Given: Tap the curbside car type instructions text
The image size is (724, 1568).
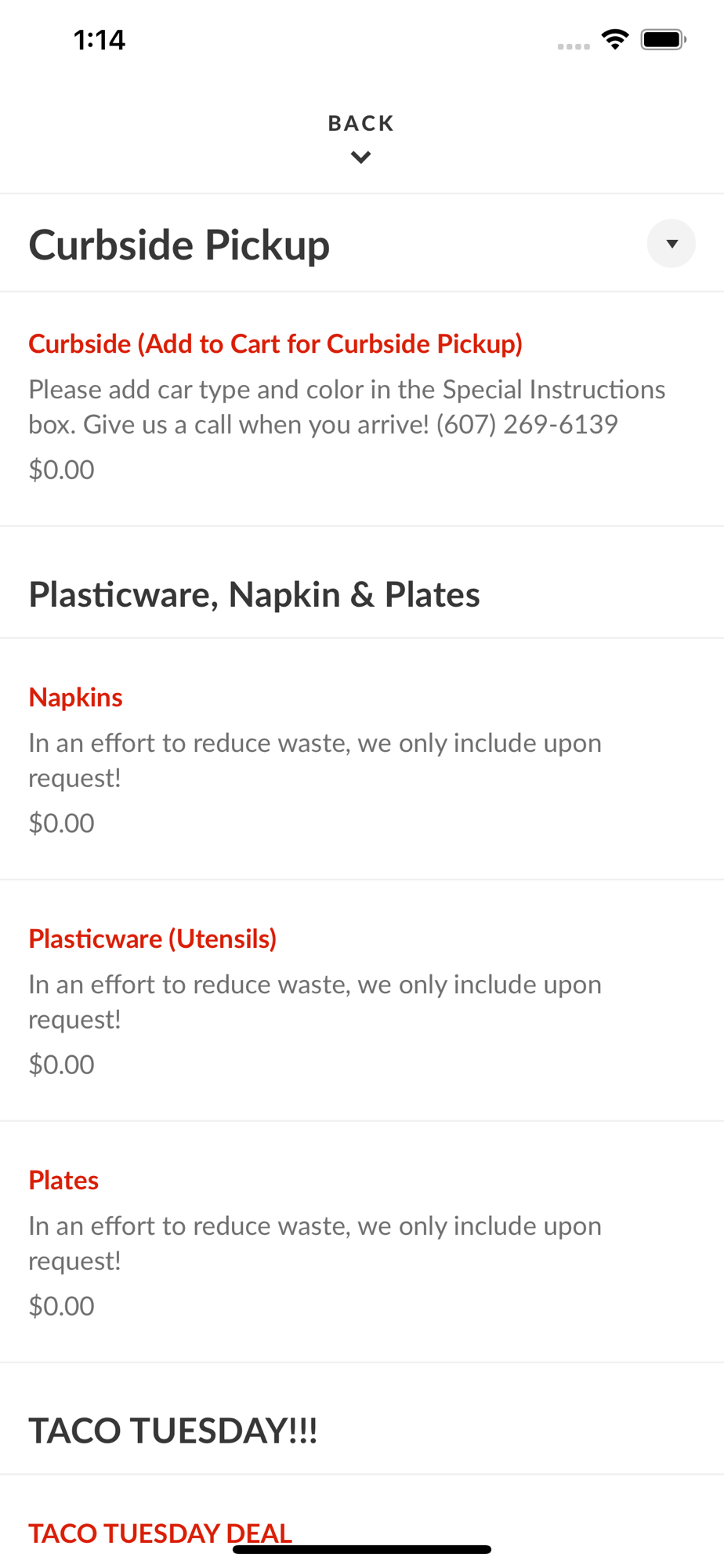Looking at the screenshot, I should (x=347, y=407).
